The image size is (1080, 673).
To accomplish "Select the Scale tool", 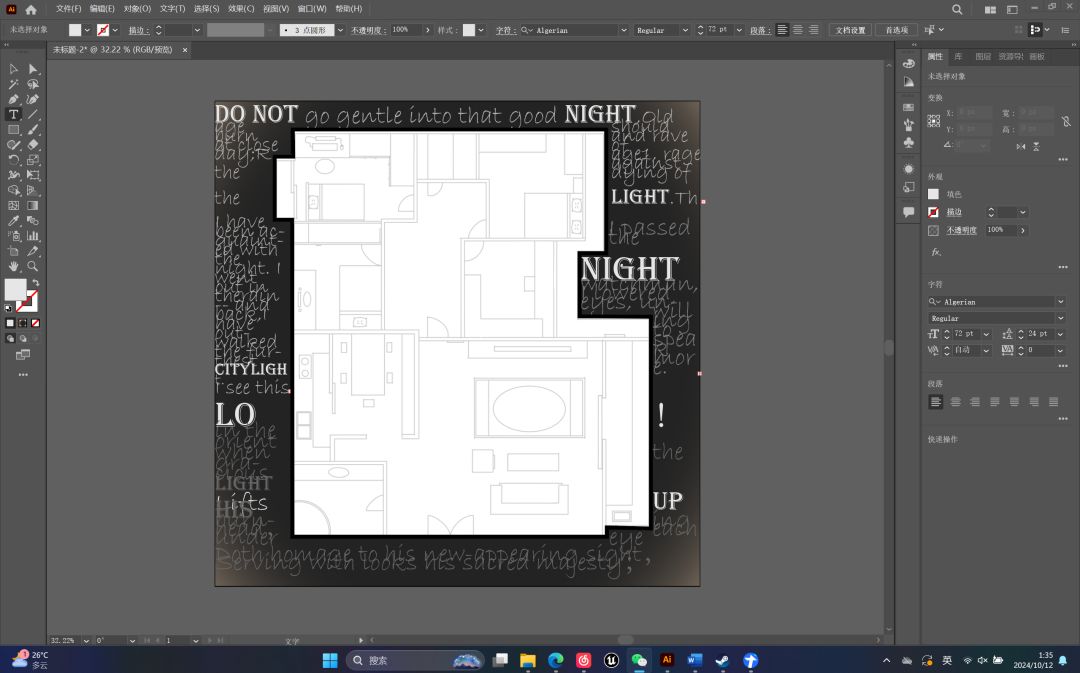I will point(32,160).
